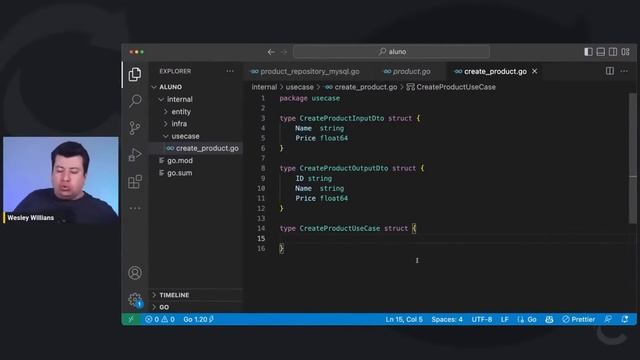Image resolution: width=640 pixels, height=360 pixels.
Task: Click the create_product.go breadcrumb segment
Action: point(362,87)
